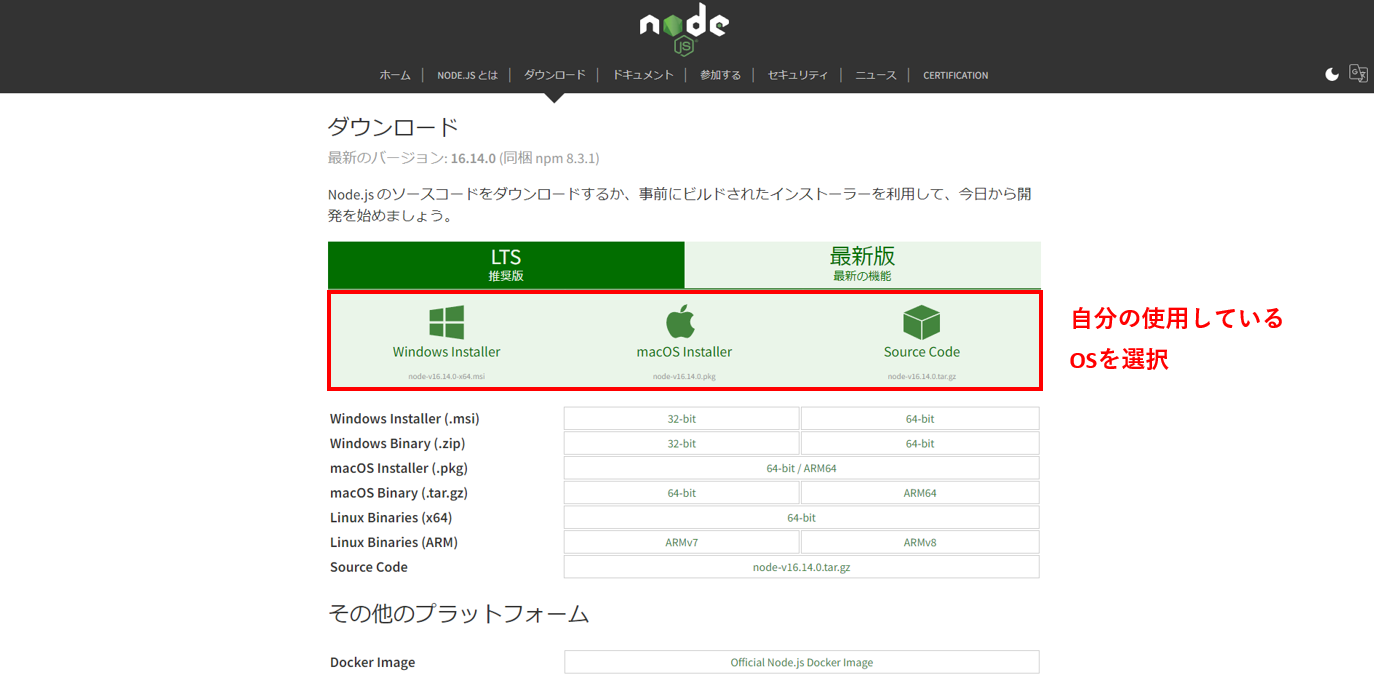This screenshot has width=1374, height=674.
Task: Download Windows Binary (.zip) 64-bit
Action: [920, 443]
